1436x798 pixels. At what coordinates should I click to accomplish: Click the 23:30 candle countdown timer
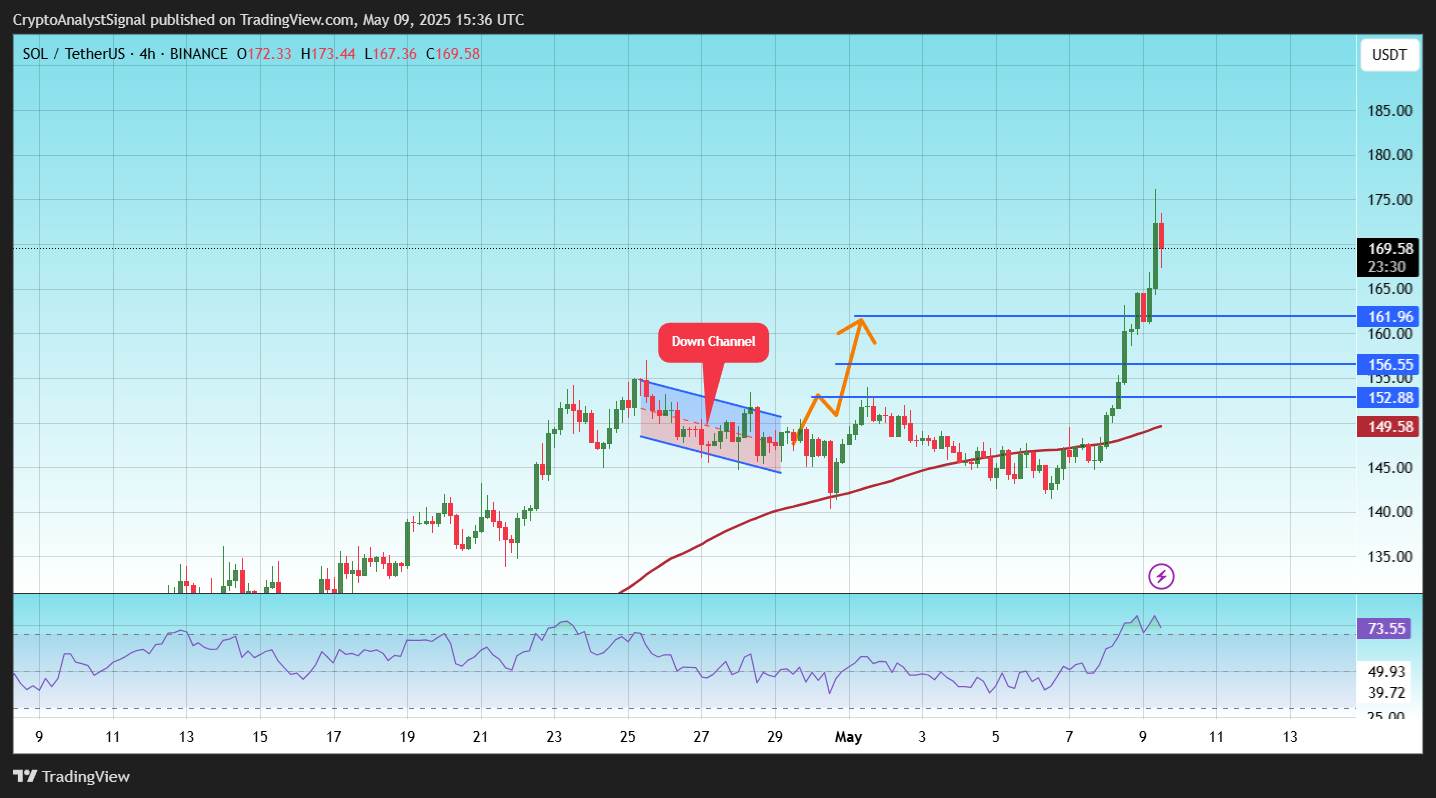(x=1389, y=266)
